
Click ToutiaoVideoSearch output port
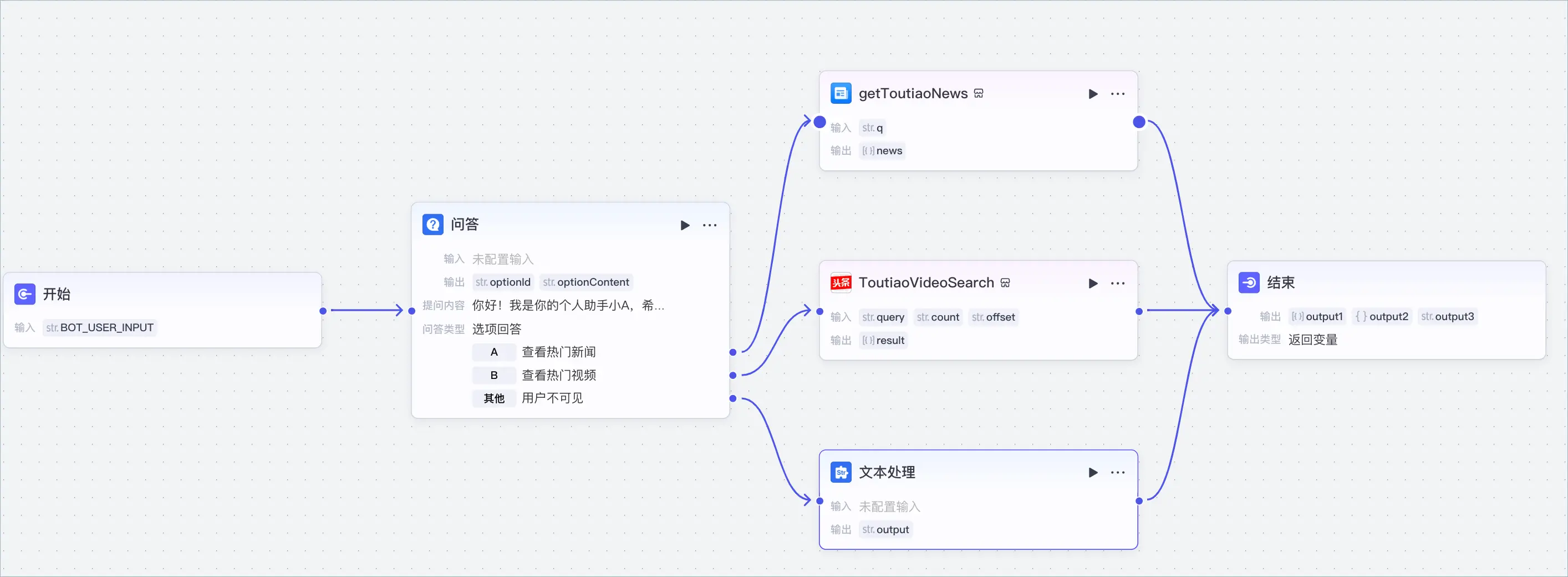click(x=1139, y=311)
